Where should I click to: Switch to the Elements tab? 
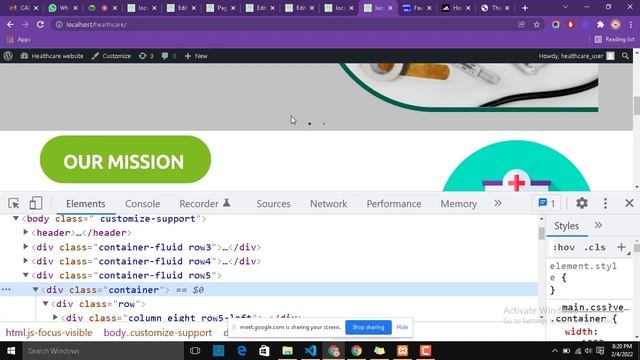tap(86, 204)
